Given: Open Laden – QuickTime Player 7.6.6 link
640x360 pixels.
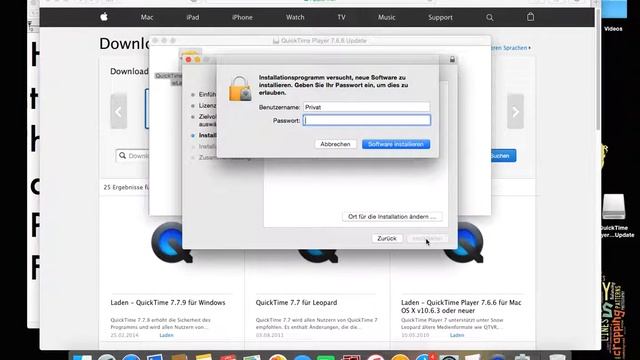Looking at the screenshot, I should pos(461,306).
